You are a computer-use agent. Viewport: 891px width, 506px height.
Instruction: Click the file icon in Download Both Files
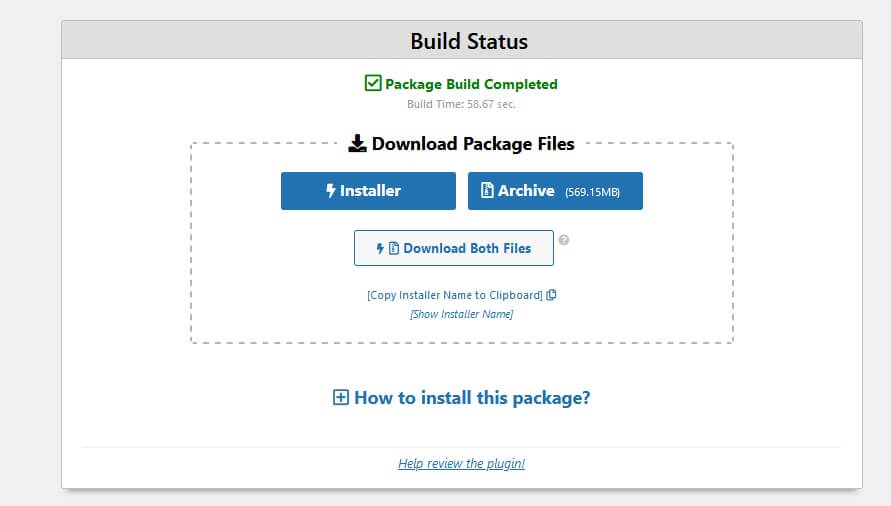tap(393, 248)
